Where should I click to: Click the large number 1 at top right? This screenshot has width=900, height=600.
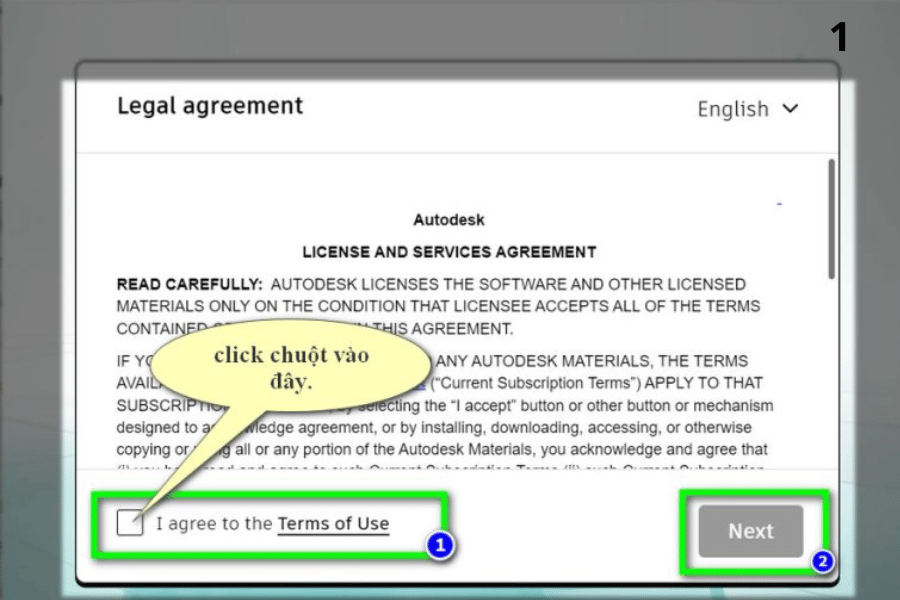pos(838,38)
